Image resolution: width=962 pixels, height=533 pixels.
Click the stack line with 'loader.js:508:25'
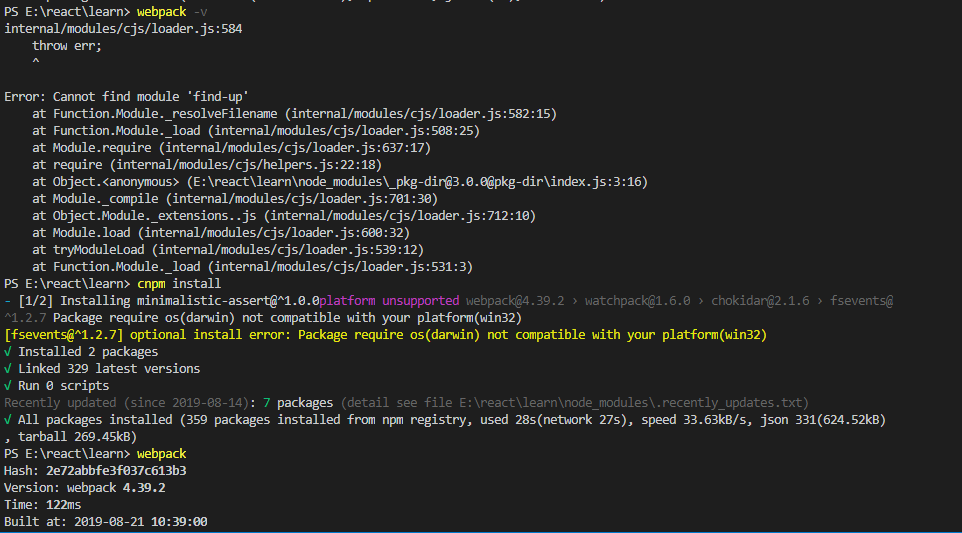(x=256, y=131)
